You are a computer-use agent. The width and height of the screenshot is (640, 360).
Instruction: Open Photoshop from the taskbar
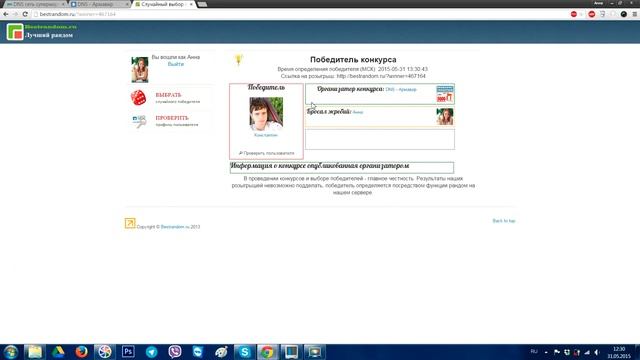pyautogui.click(x=128, y=352)
